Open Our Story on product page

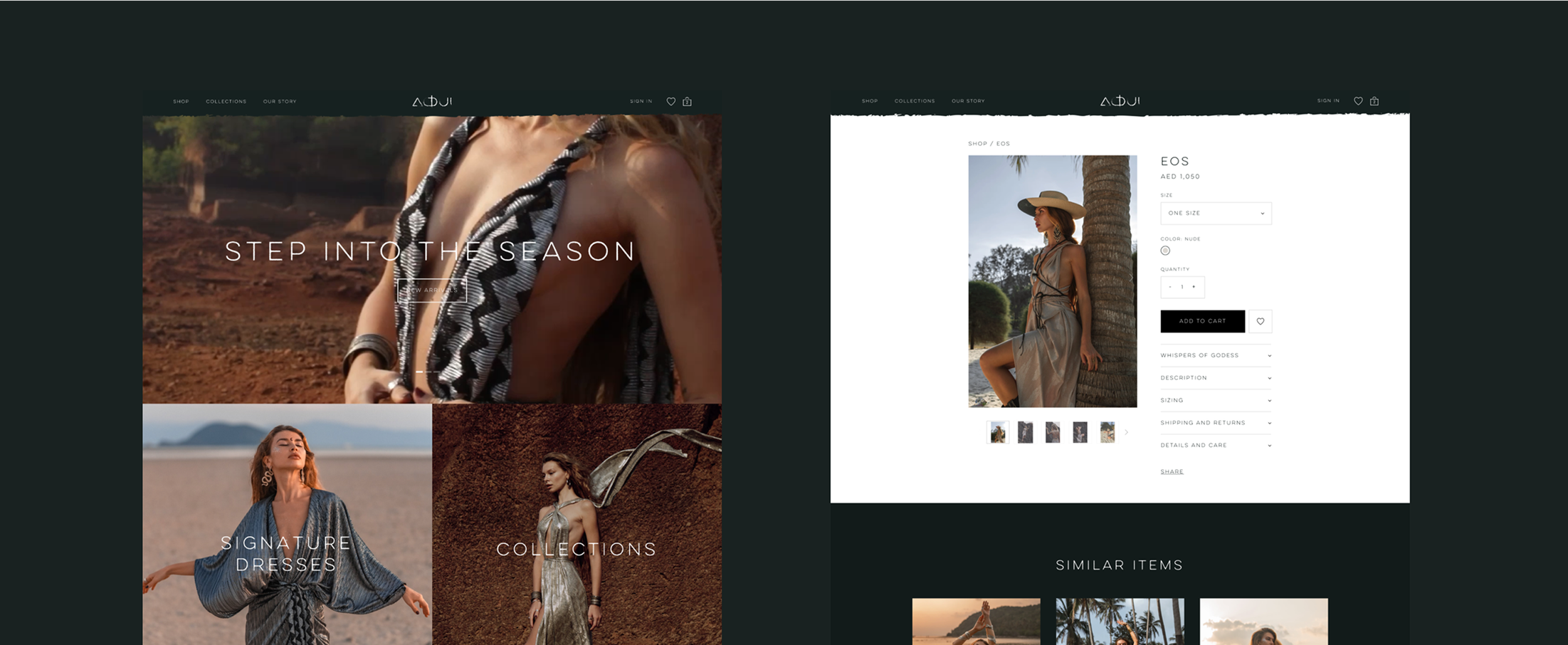[968, 101]
